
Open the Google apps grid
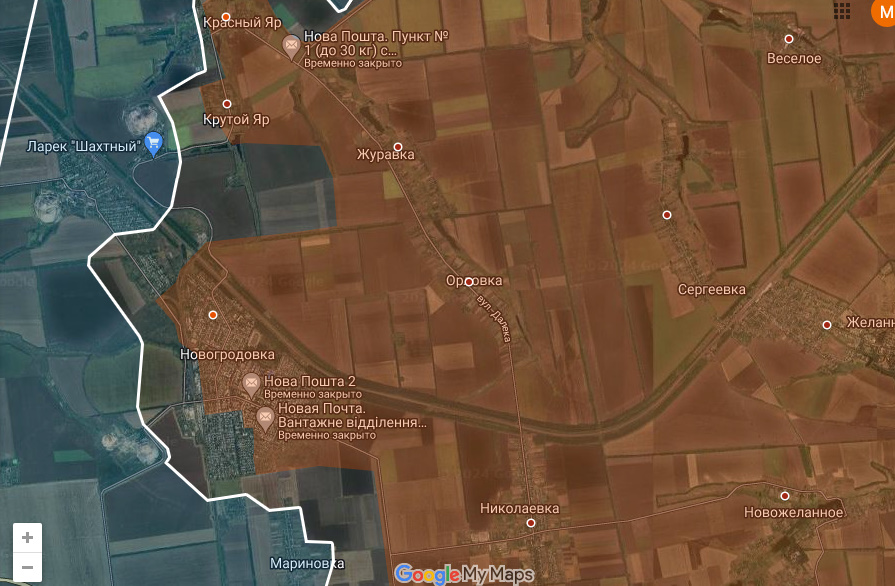(842, 11)
